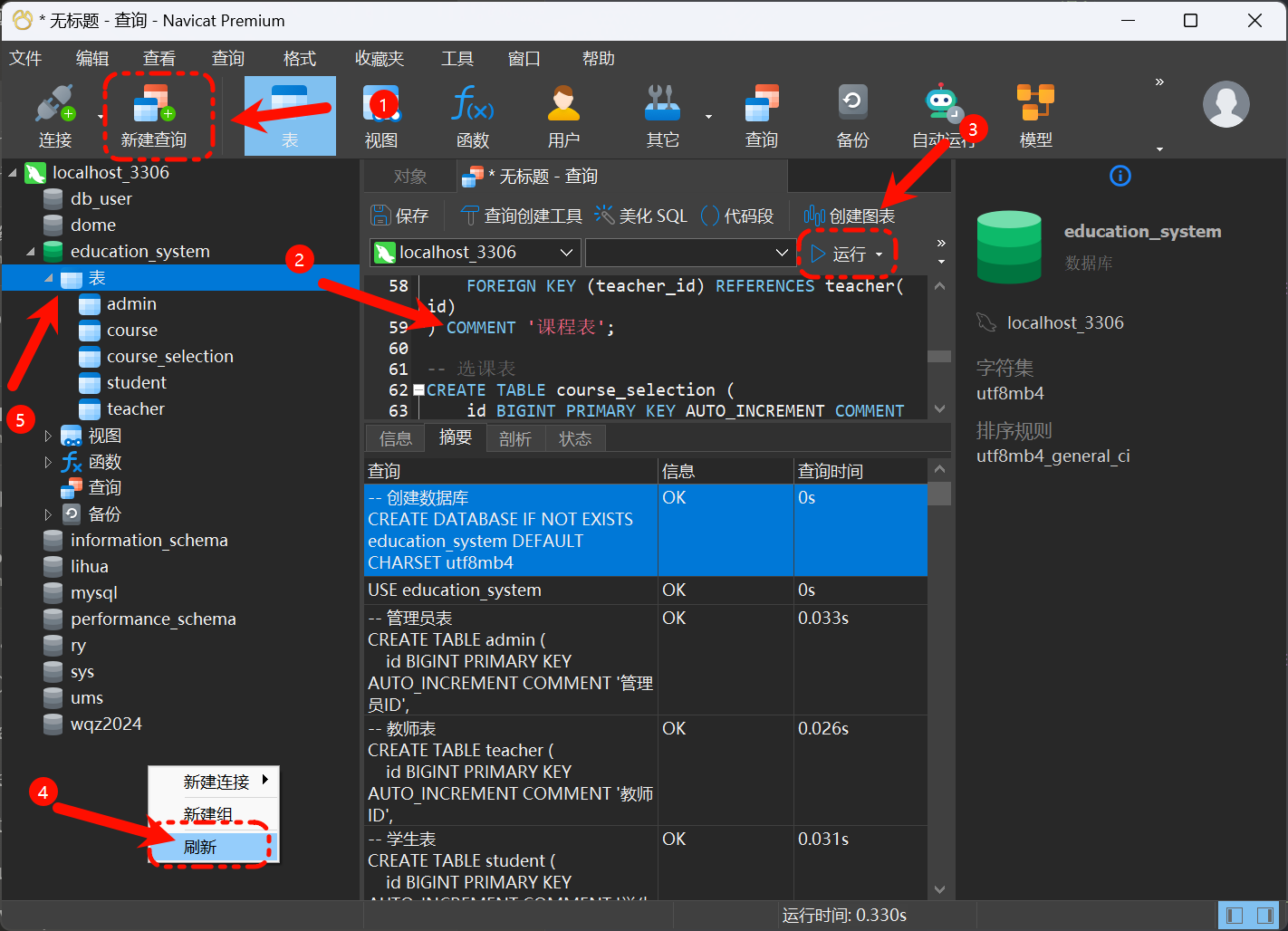Open the 运行 run options dropdown arrow
This screenshot has height=931, width=1288.
(879, 254)
